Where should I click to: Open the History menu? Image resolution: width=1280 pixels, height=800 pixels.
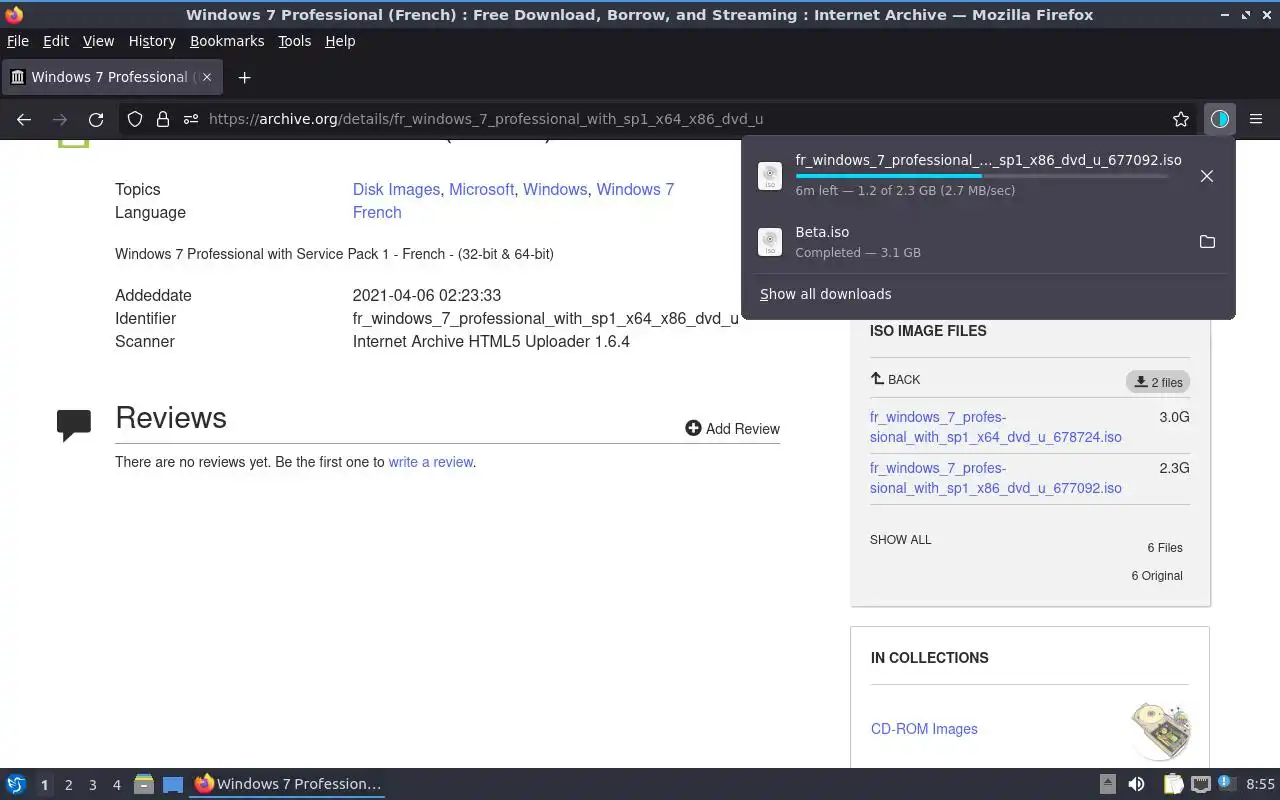click(x=152, y=41)
